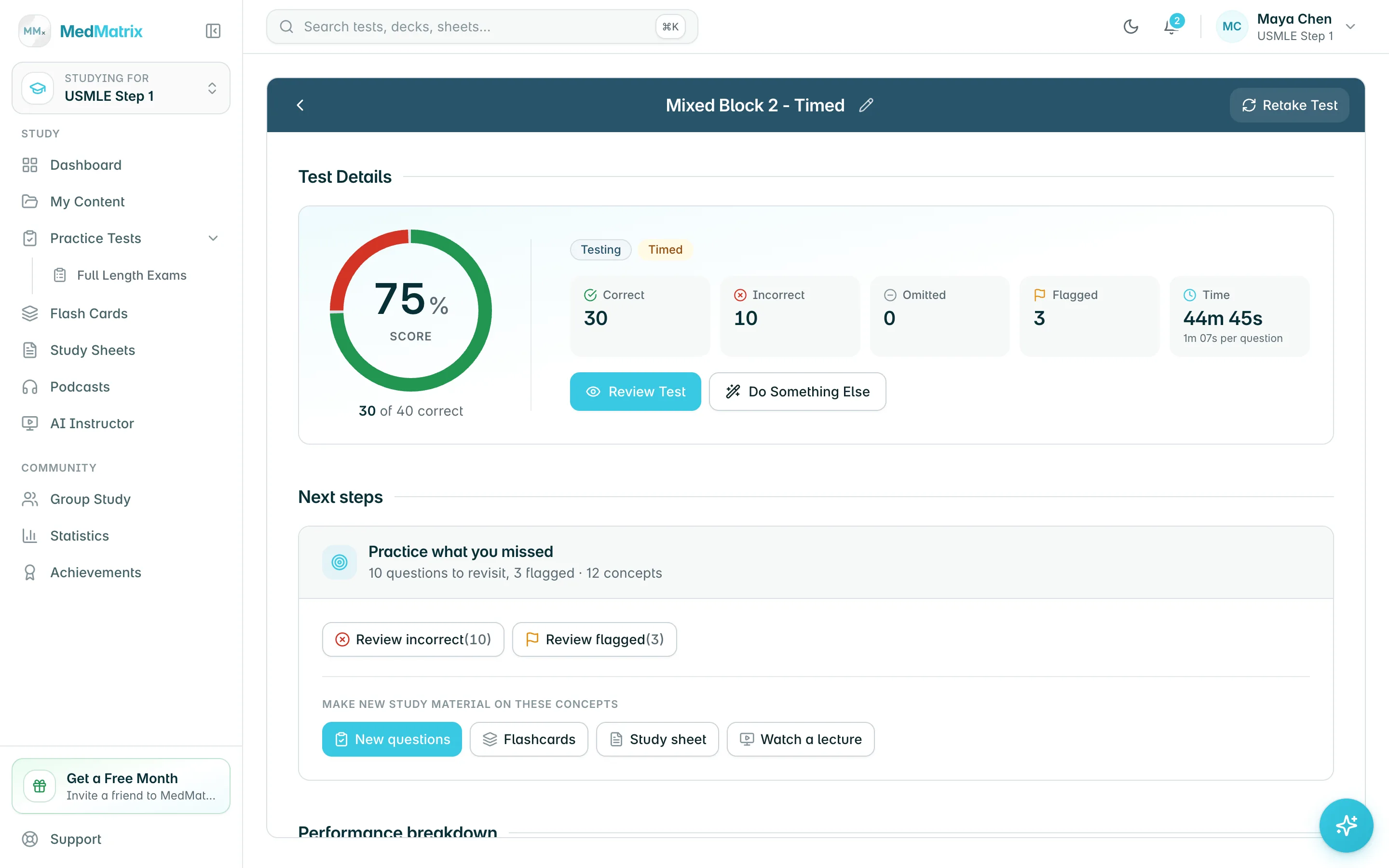Open My Content in sidebar
Viewport: 1389px width, 868px height.
point(121,202)
